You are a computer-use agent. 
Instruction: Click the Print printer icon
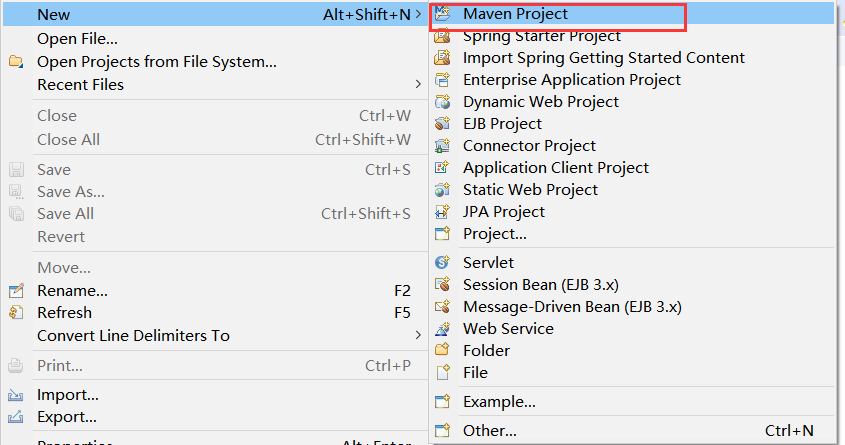tap(16, 366)
